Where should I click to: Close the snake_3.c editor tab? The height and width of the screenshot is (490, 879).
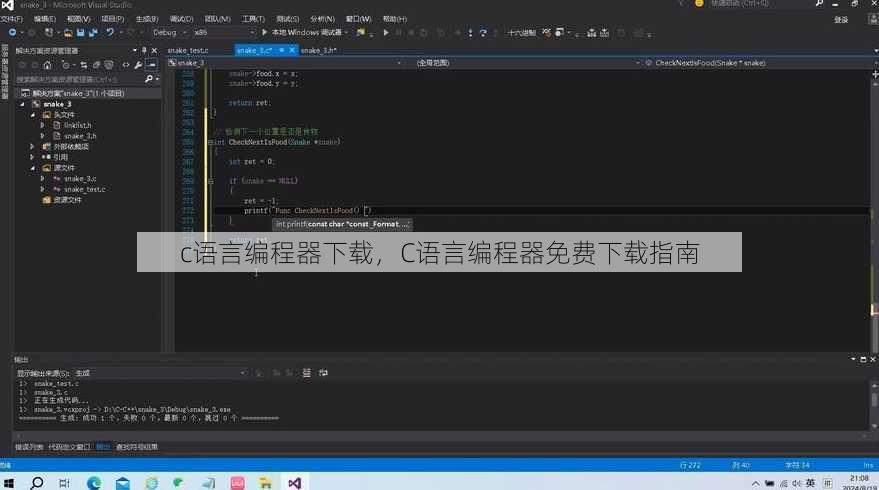[x=292, y=50]
